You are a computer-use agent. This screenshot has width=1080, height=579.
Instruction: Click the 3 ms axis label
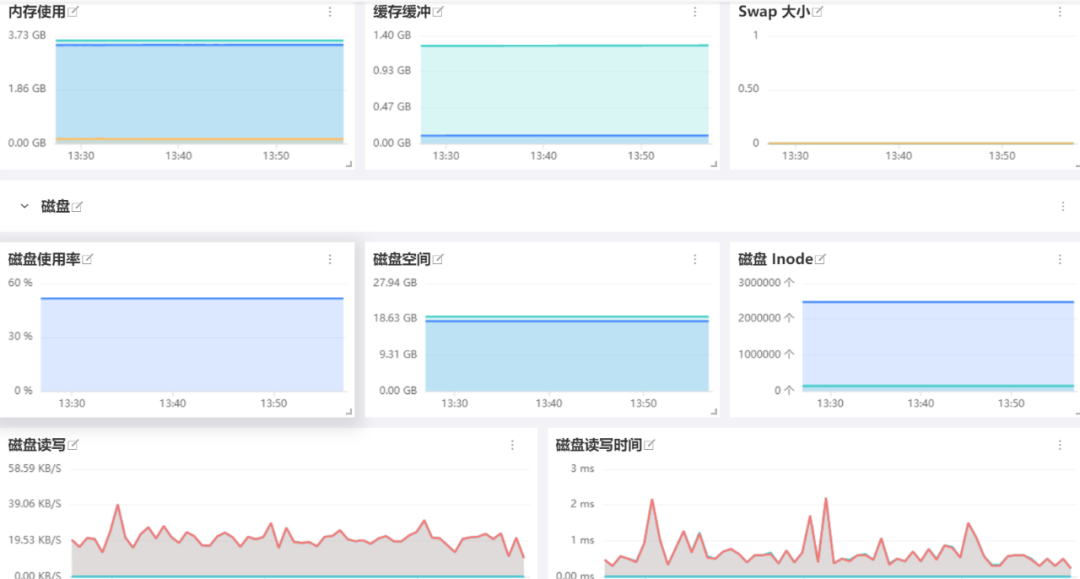pos(582,468)
